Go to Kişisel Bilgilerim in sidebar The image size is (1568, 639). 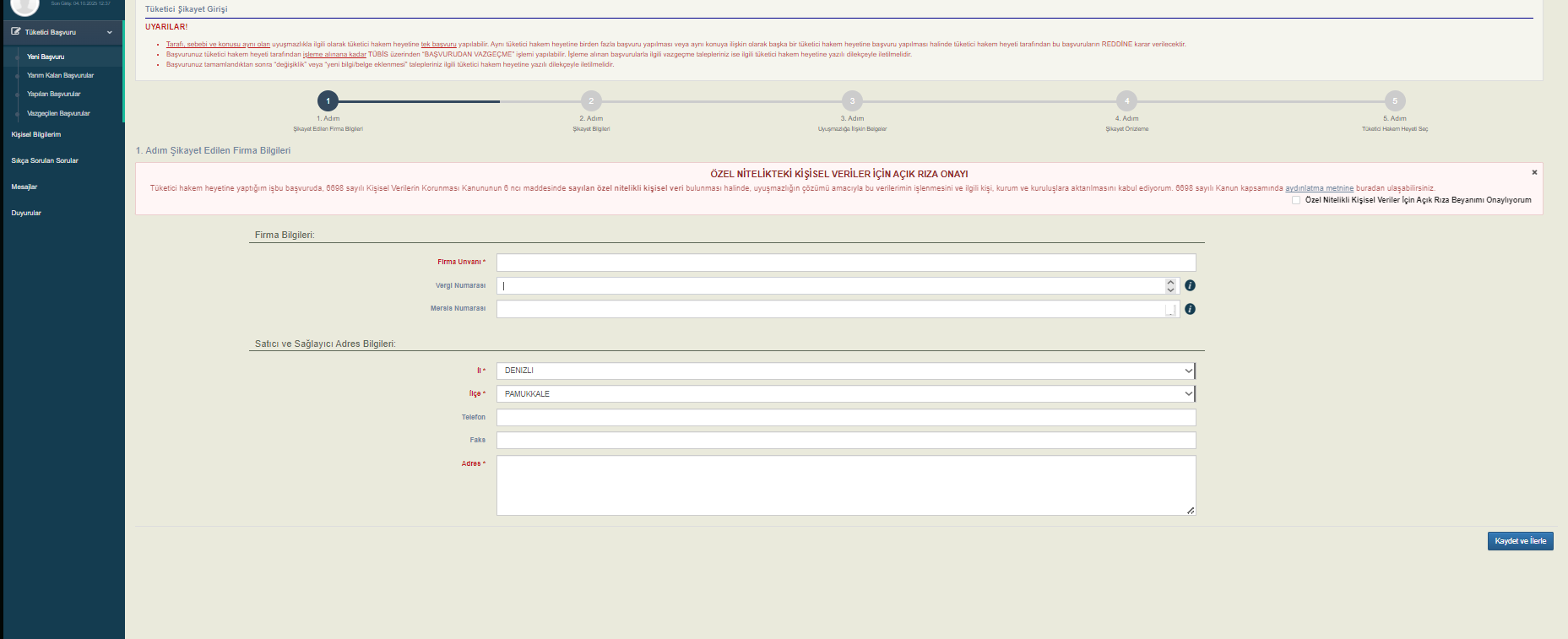[36, 135]
